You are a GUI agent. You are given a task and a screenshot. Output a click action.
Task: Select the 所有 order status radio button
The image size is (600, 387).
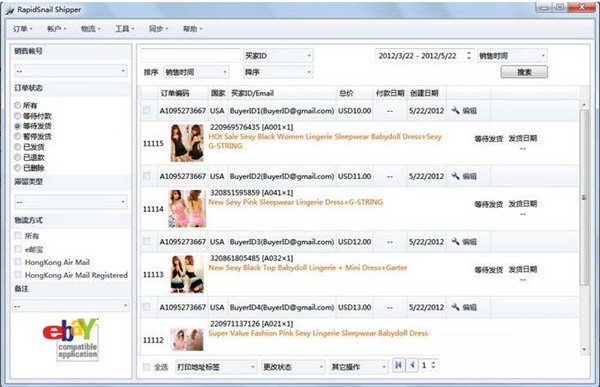click(18, 105)
